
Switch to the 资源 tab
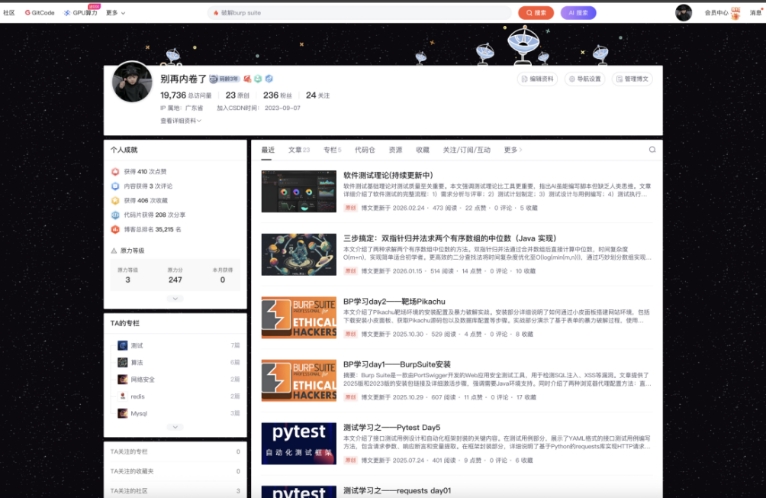point(395,150)
